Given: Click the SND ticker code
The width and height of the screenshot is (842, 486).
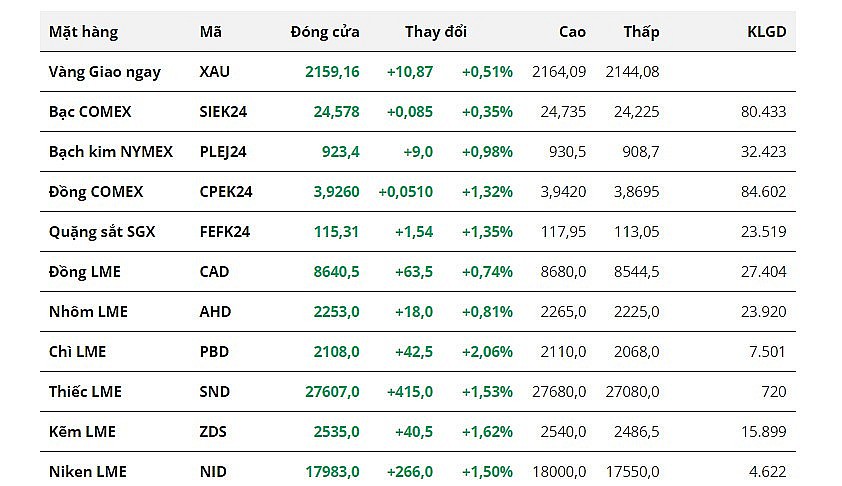Looking at the screenshot, I should [x=215, y=392].
